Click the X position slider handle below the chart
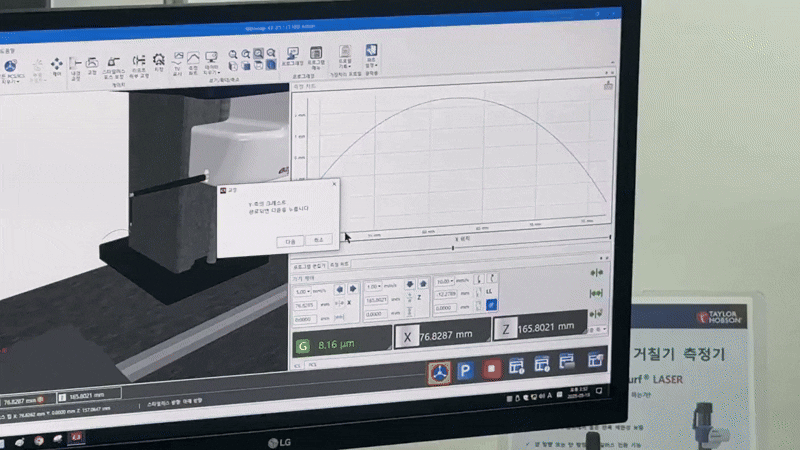The height and width of the screenshot is (450, 800). (x=453, y=247)
